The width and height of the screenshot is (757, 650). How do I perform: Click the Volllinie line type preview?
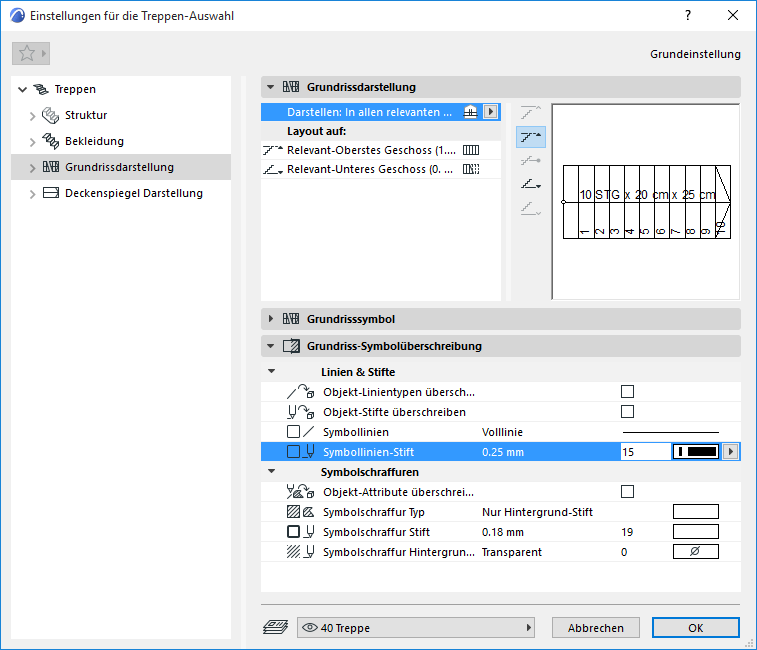pos(671,432)
